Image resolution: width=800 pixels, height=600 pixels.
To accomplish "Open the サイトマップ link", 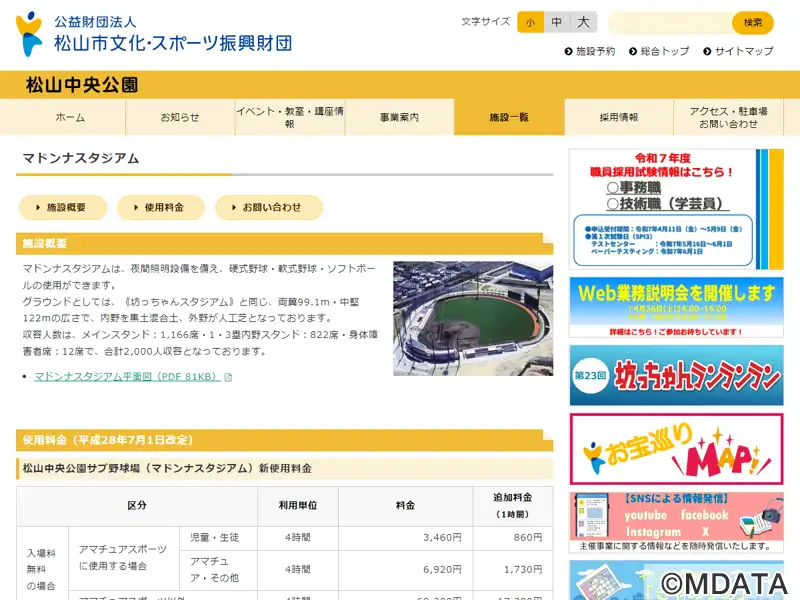I will (744, 52).
